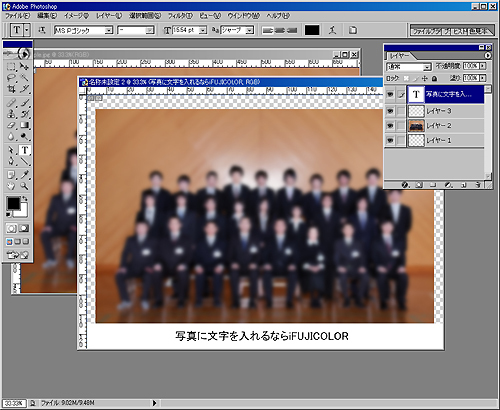The width and height of the screenshot is (500, 410).
Task: Click the text color swatch in options bar
Action: (x=312, y=30)
